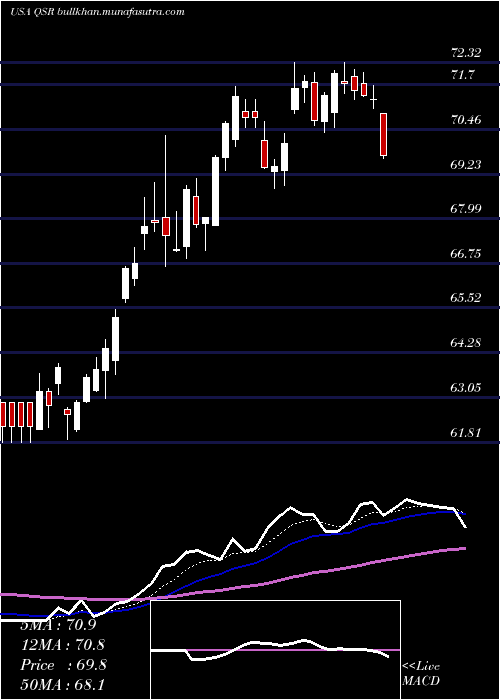Click the 66.75 price axis label

pyautogui.click(x=466, y=254)
